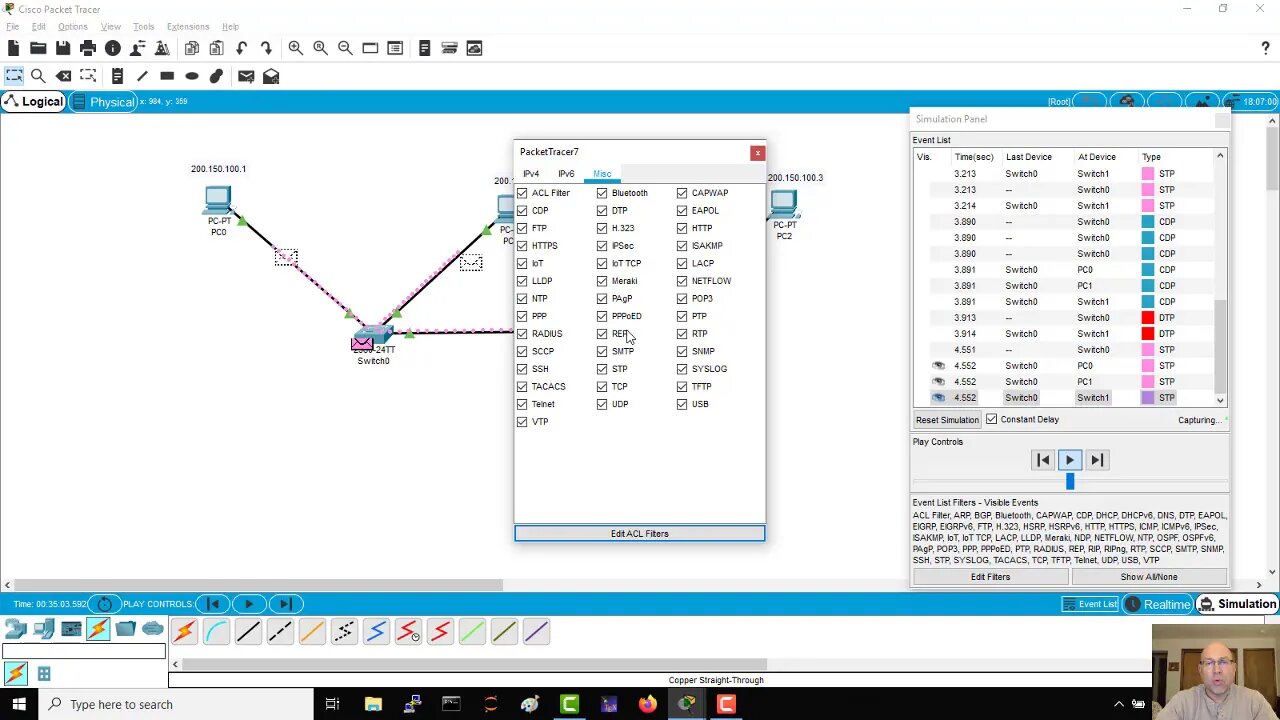Click the New file icon
The height and width of the screenshot is (720, 1280).
coord(13,48)
